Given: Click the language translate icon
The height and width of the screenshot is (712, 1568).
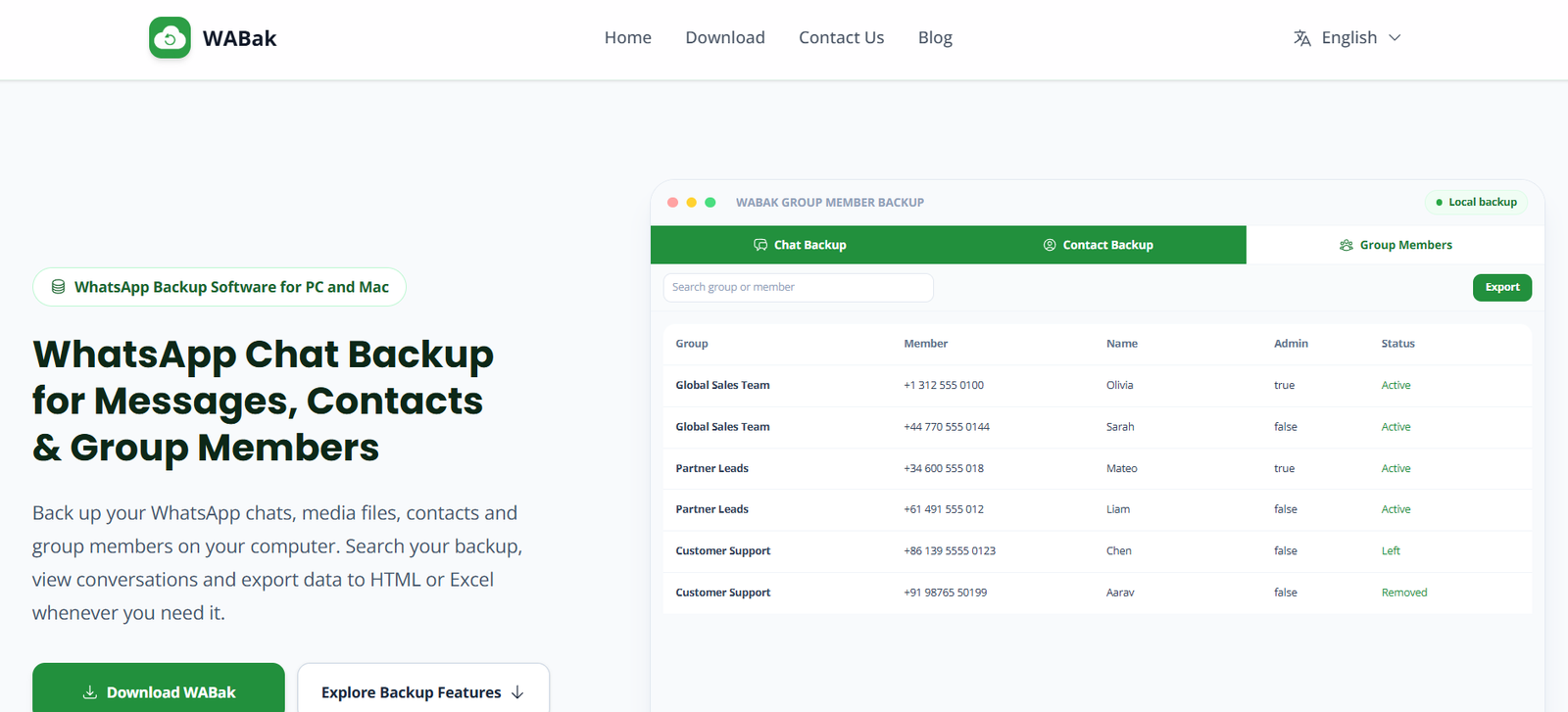Looking at the screenshot, I should point(1301,38).
